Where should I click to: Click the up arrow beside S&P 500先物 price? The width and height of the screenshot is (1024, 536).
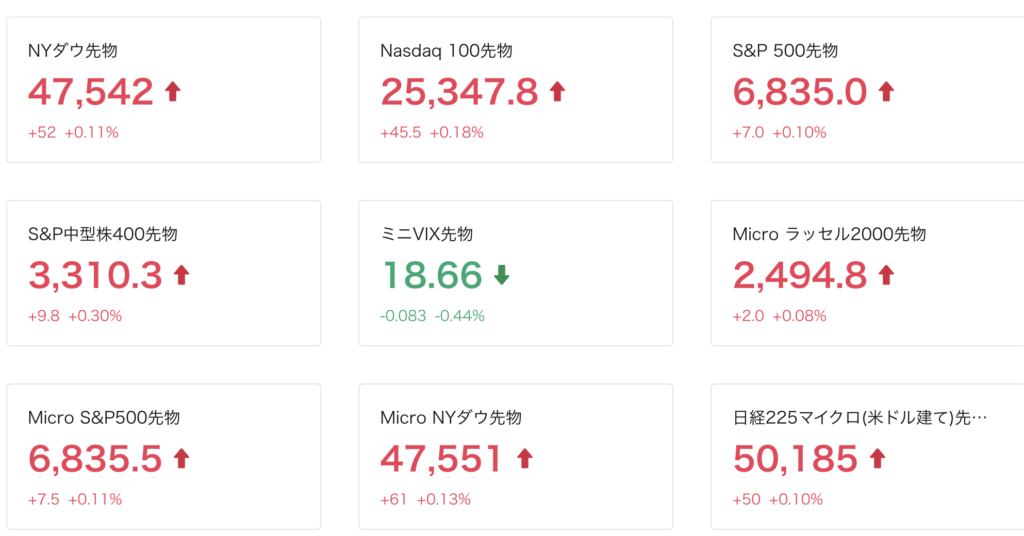click(x=885, y=92)
